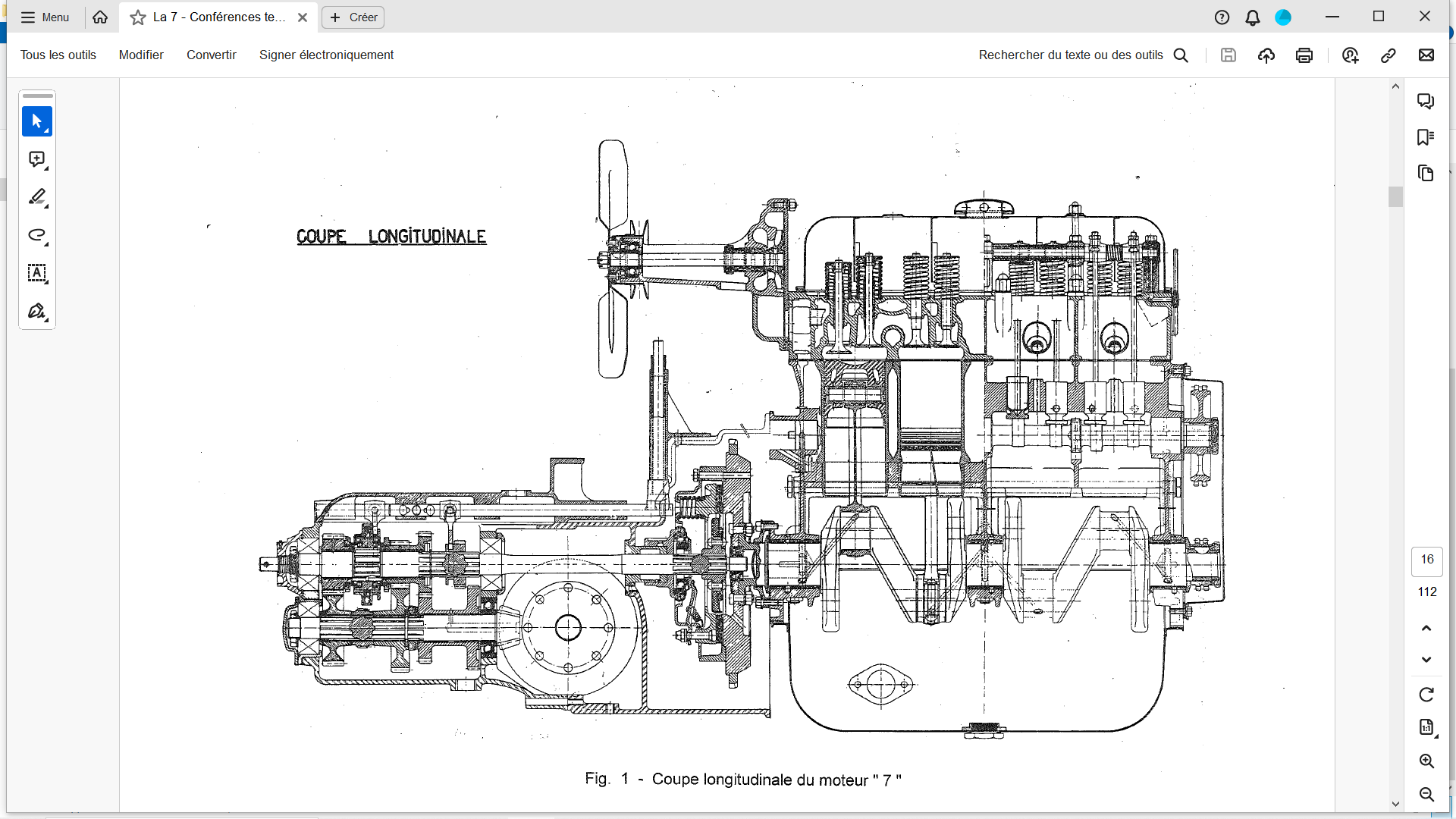1456x819 pixels.
Task: Open the Help question mark icon
Action: (1222, 17)
